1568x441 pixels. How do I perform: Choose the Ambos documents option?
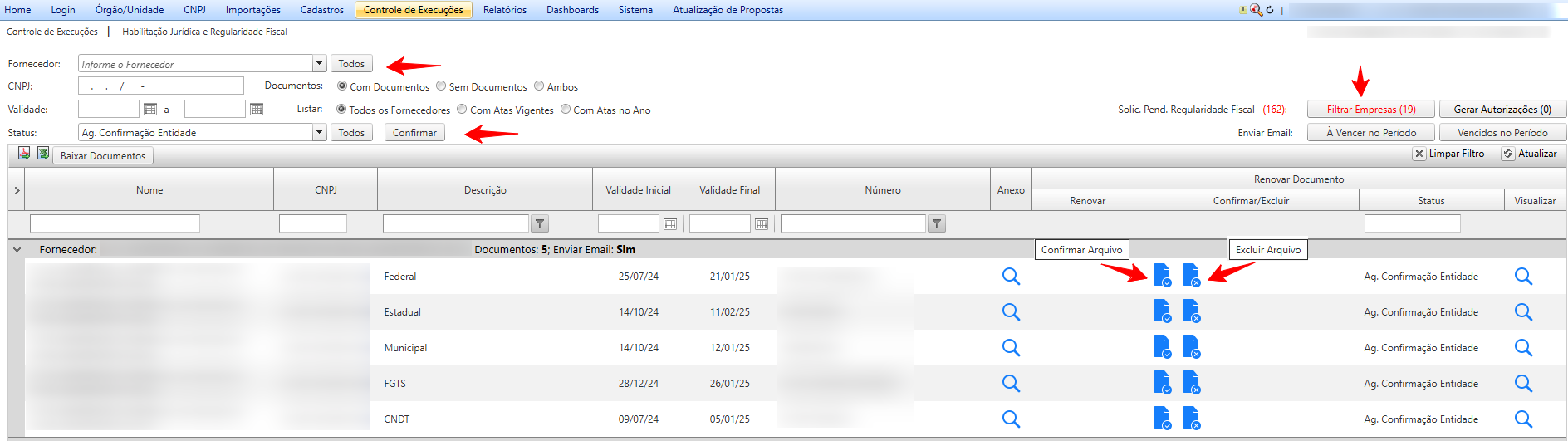click(539, 86)
